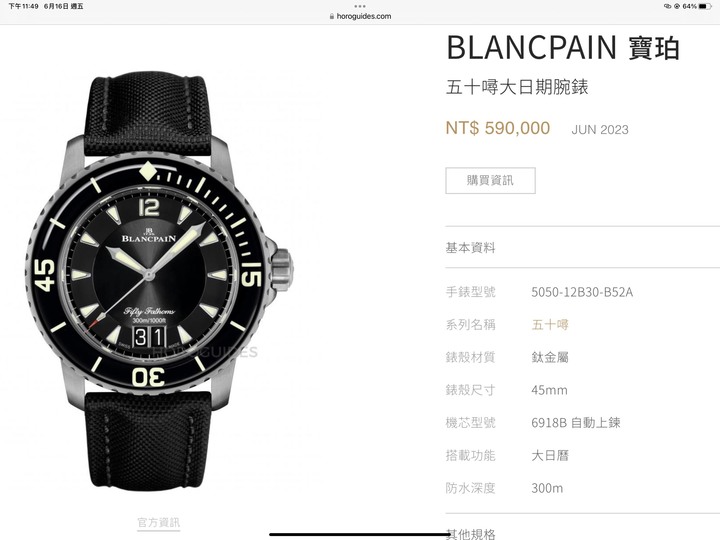Click the 購買資訊 purchase info button

490,180
